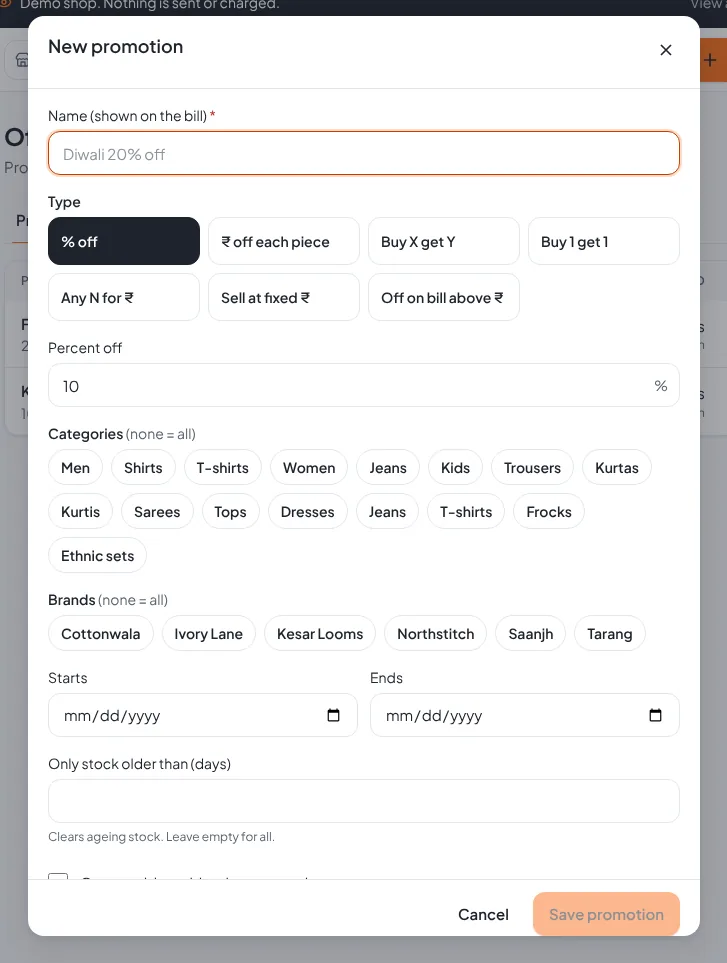Toggle the Tops category chip
This screenshot has height=963, width=727.
230,512
